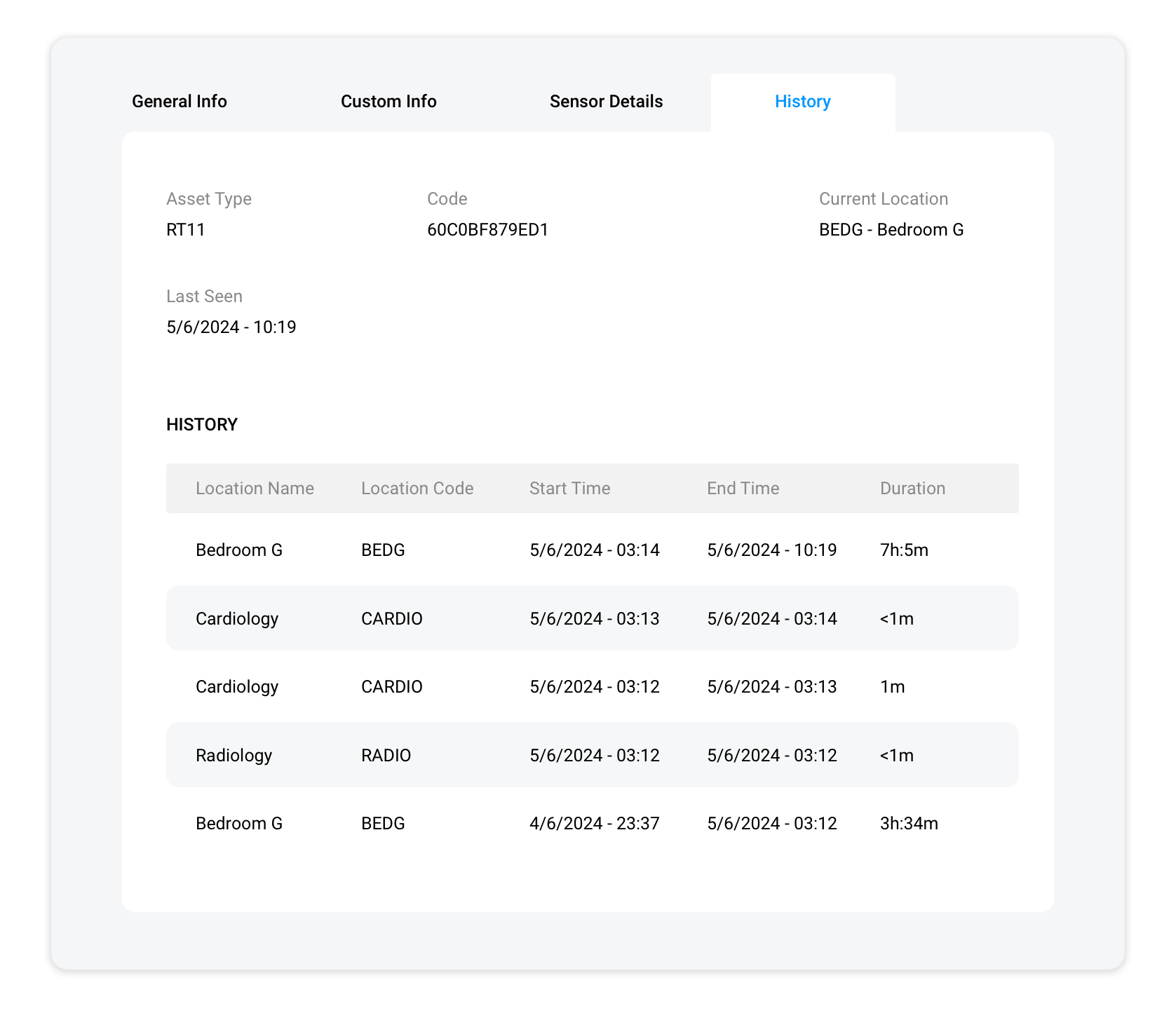Viewport: 1176px width, 1013px height.
Task: Click start time 4/6/2024 - 23:37
Action: tap(595, 823)
